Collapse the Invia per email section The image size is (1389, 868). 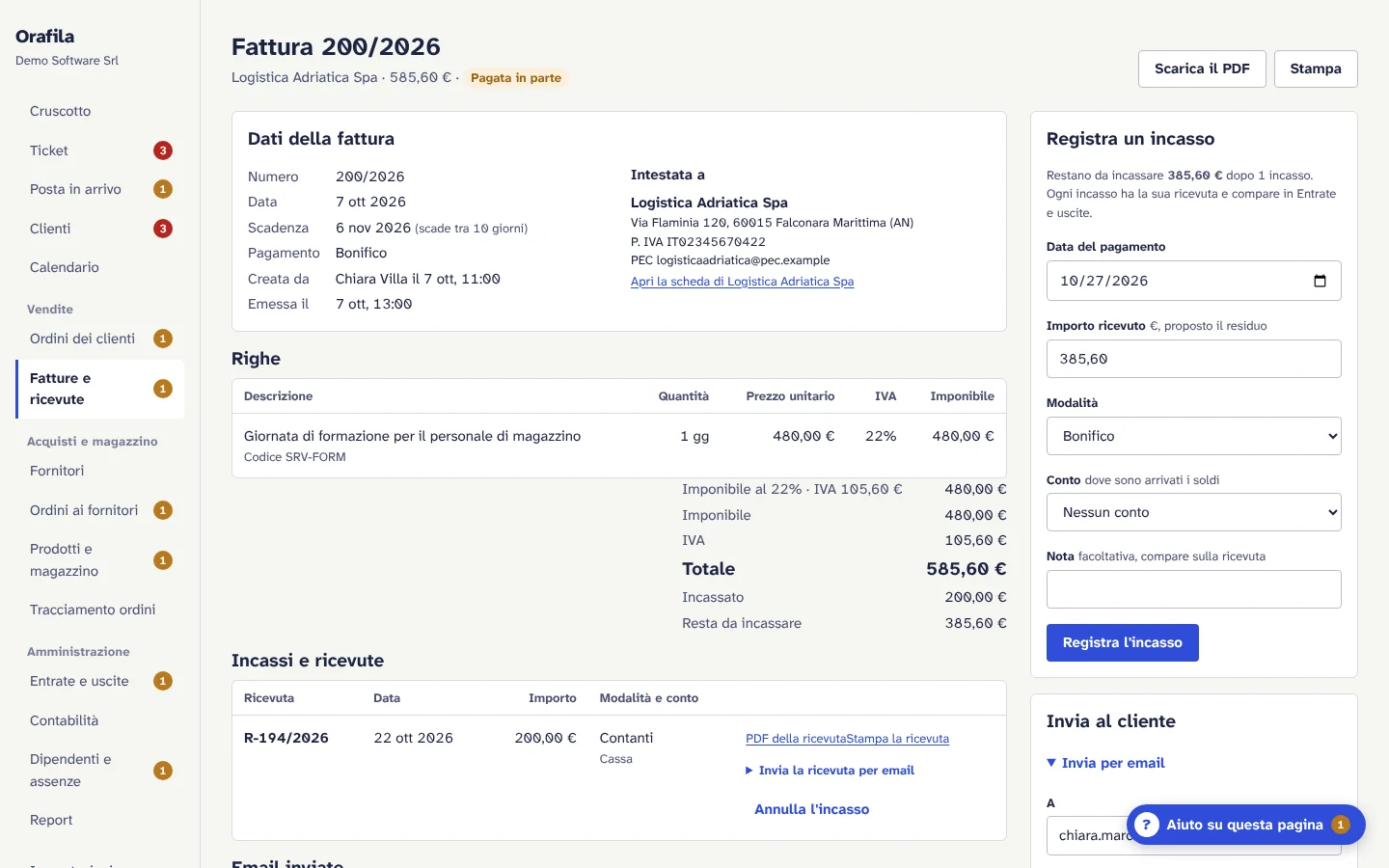coord(1105,763)
